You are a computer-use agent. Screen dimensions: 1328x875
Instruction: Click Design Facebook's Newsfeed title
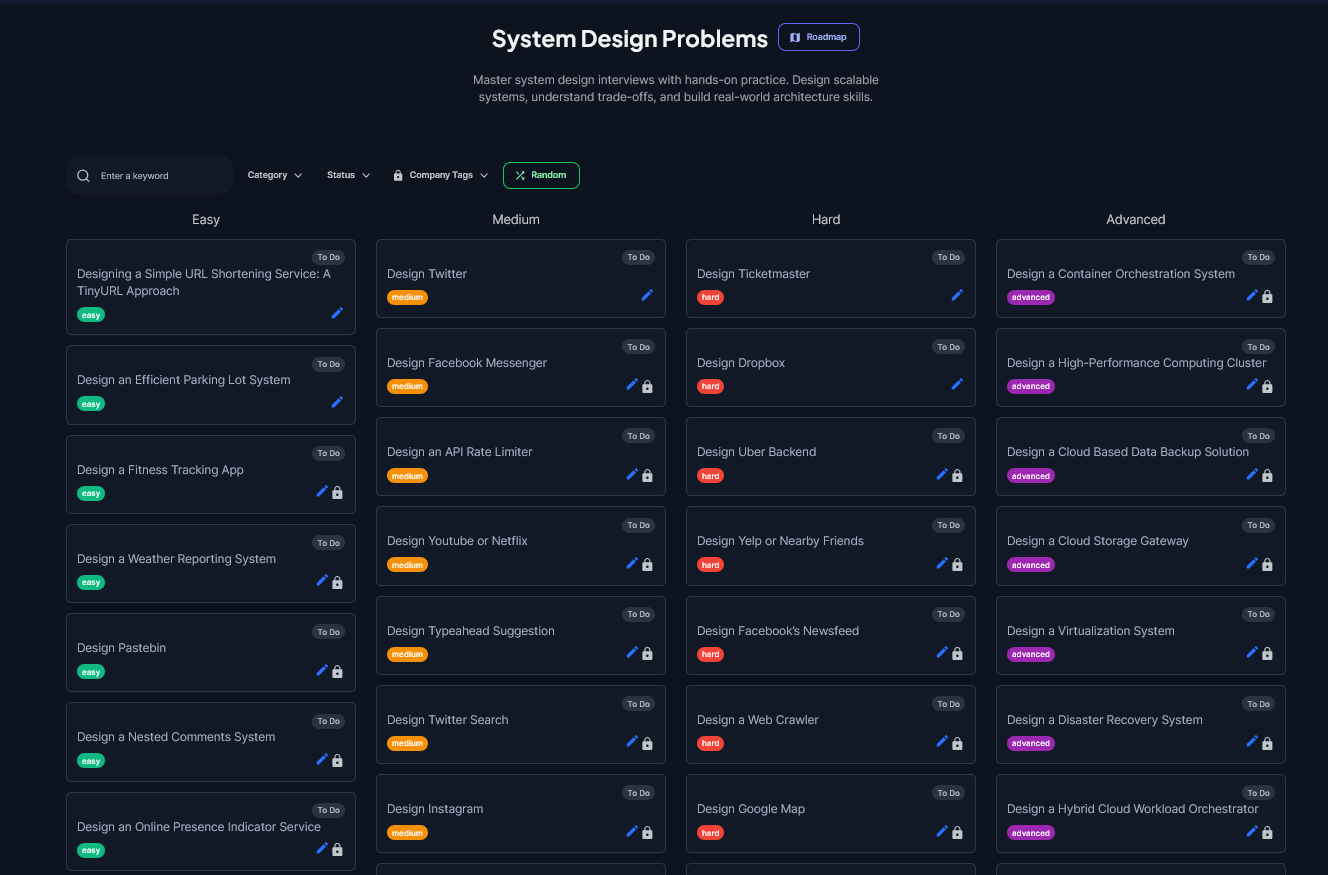[778, 631]
